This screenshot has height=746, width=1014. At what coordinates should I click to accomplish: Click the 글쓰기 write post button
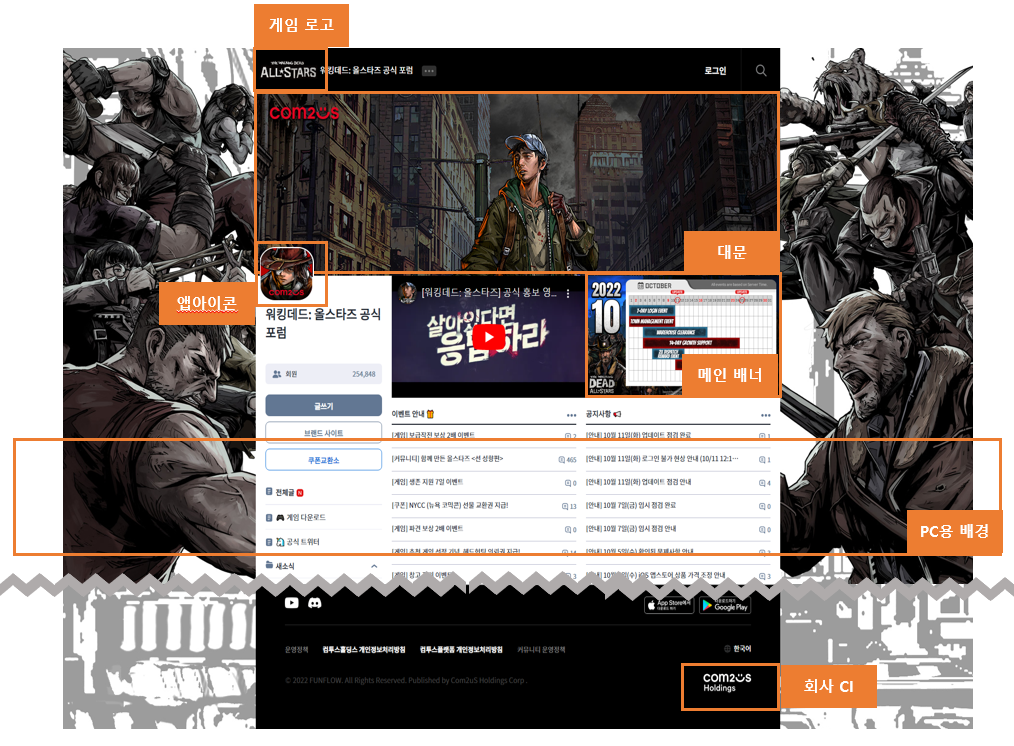click(323, 405)
